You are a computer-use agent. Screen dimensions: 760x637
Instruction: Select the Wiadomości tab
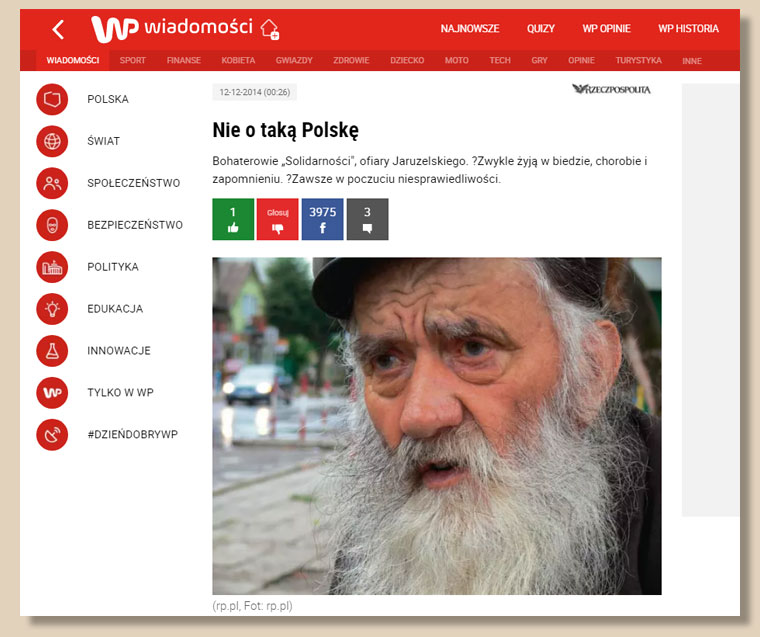73,61
